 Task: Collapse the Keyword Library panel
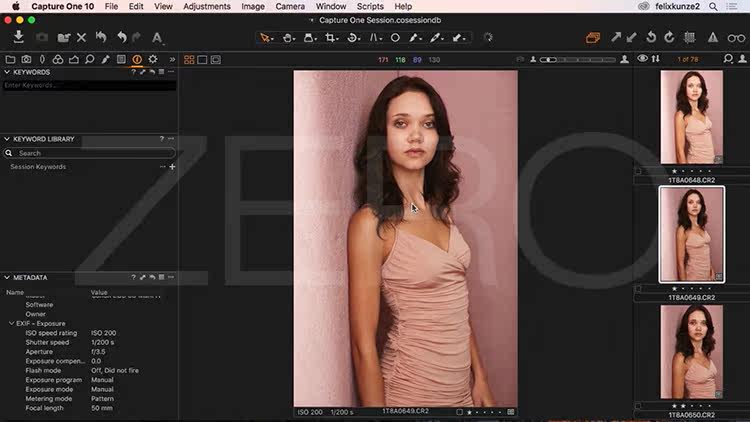coord(7,139)
